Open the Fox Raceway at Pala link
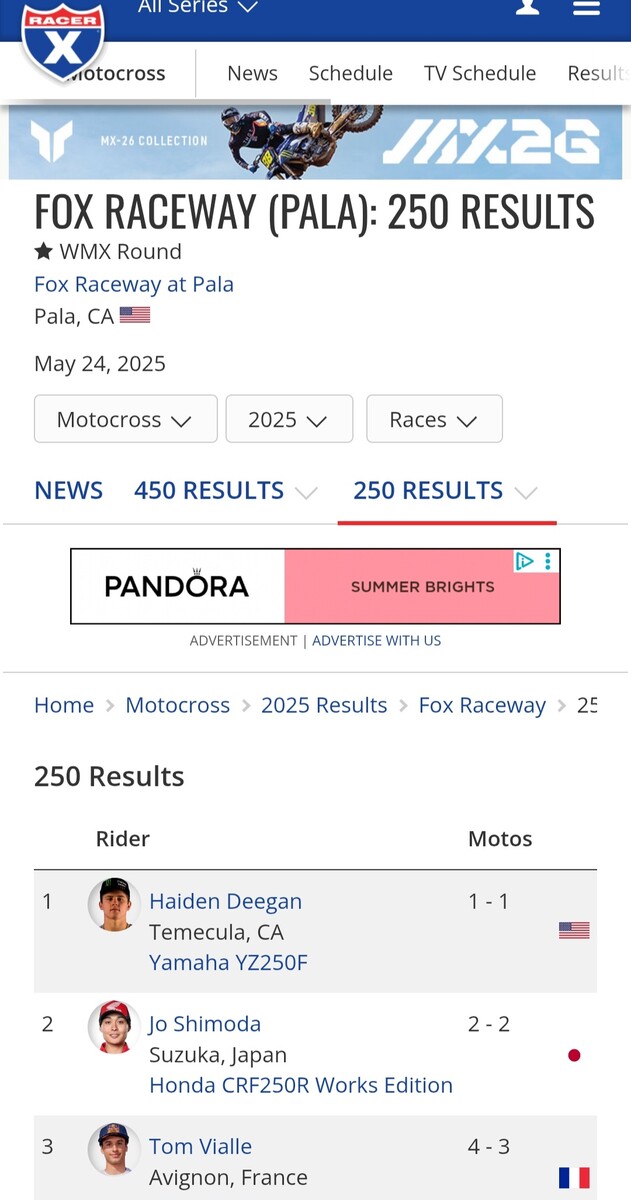This screenshot has height=1200, width=631. tap(134, 284)
